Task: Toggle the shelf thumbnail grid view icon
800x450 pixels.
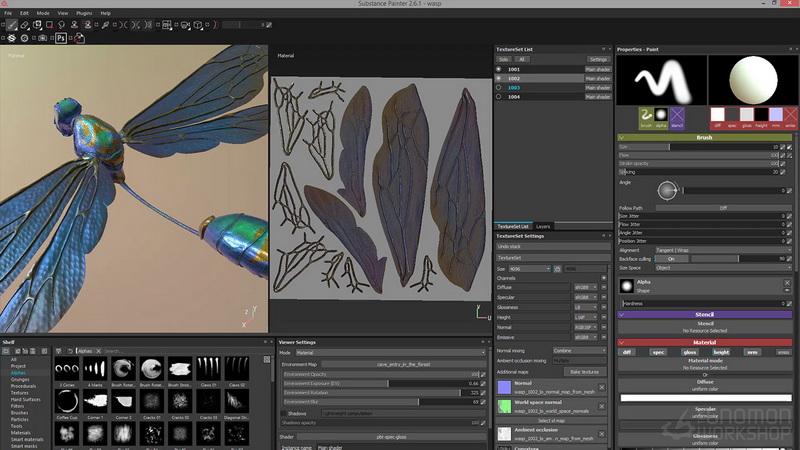Action: [x=267, y=359]
